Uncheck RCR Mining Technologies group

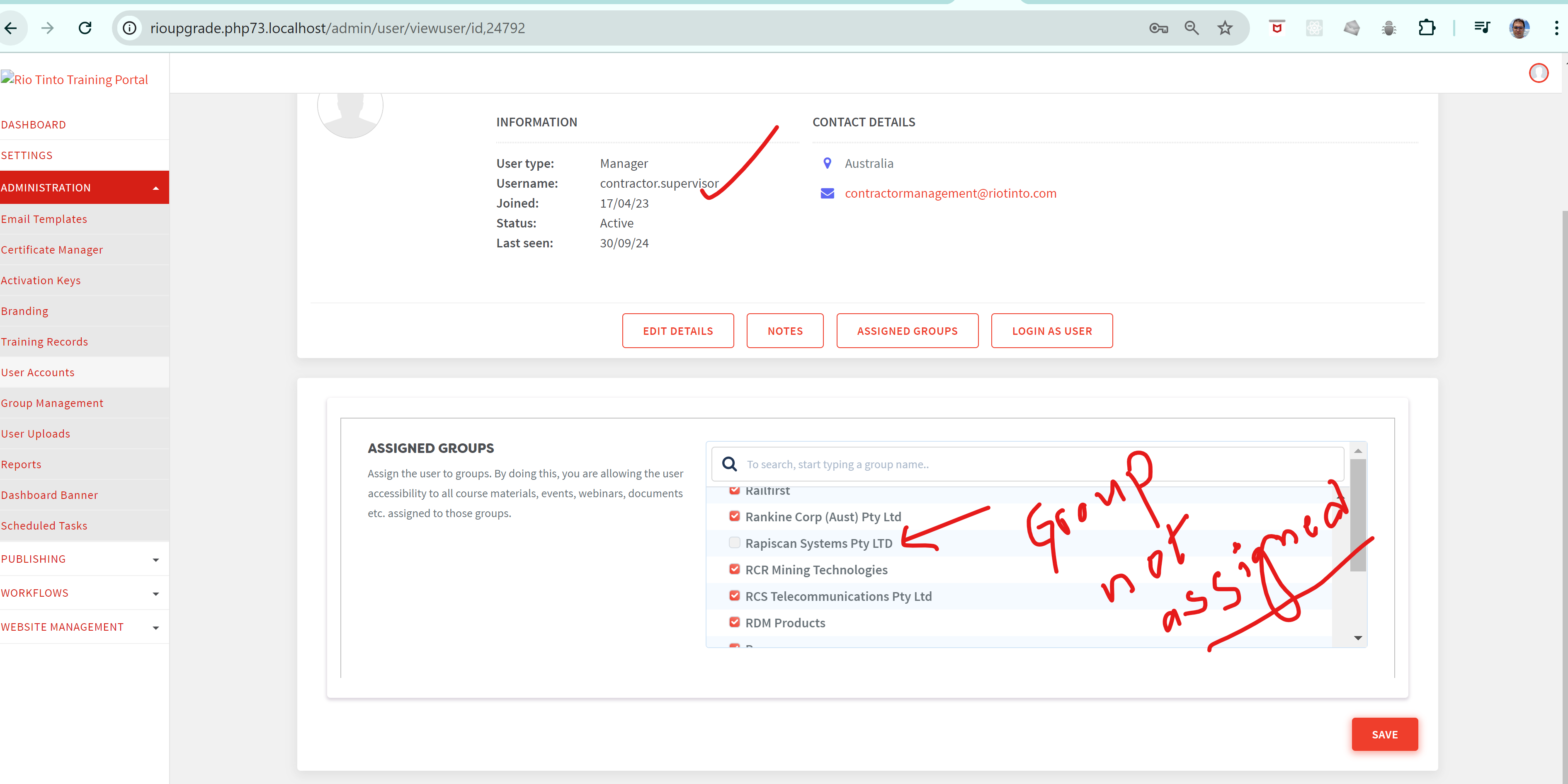point(735,569)
